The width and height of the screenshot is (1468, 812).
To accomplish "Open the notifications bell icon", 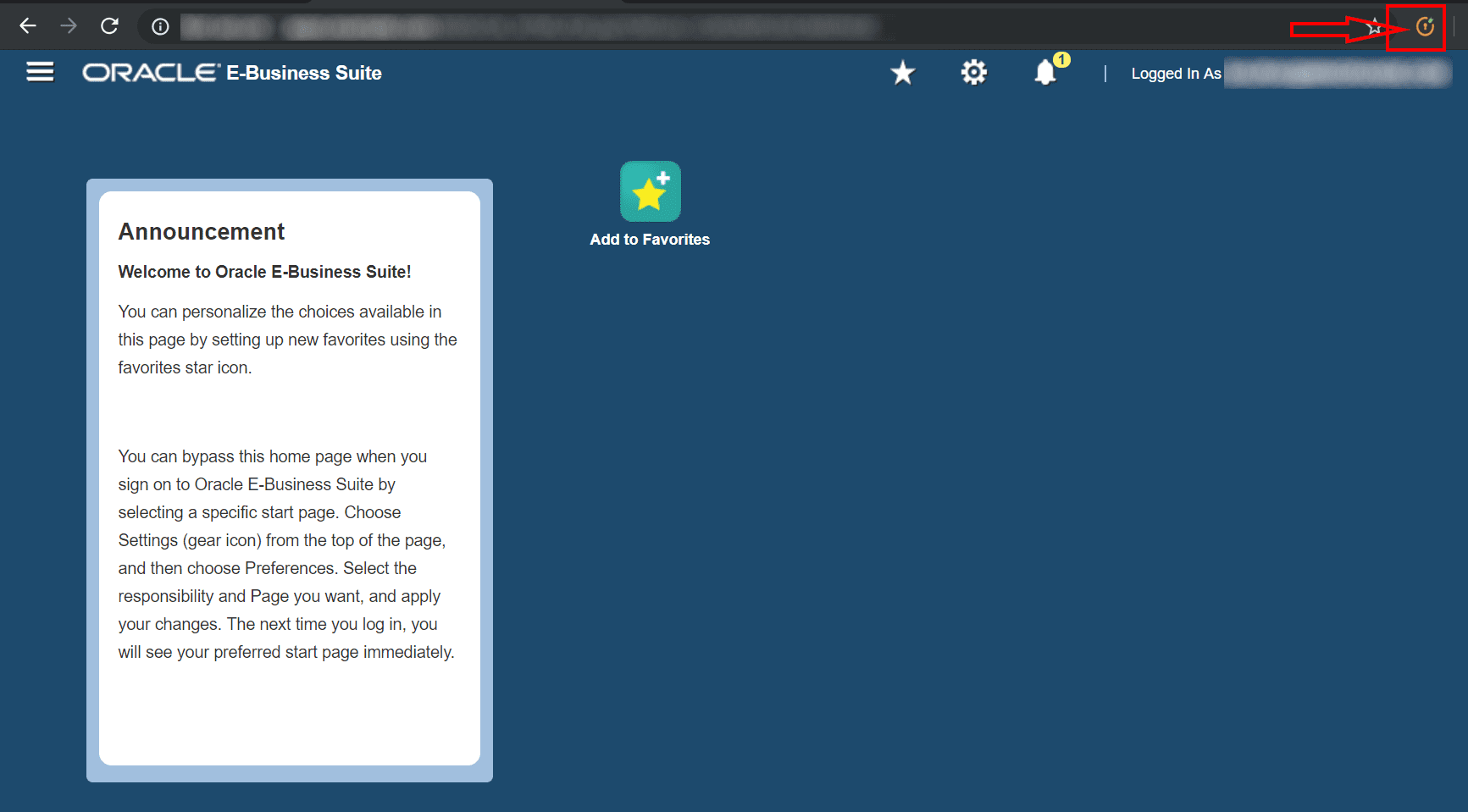I will coord(1046,73).
